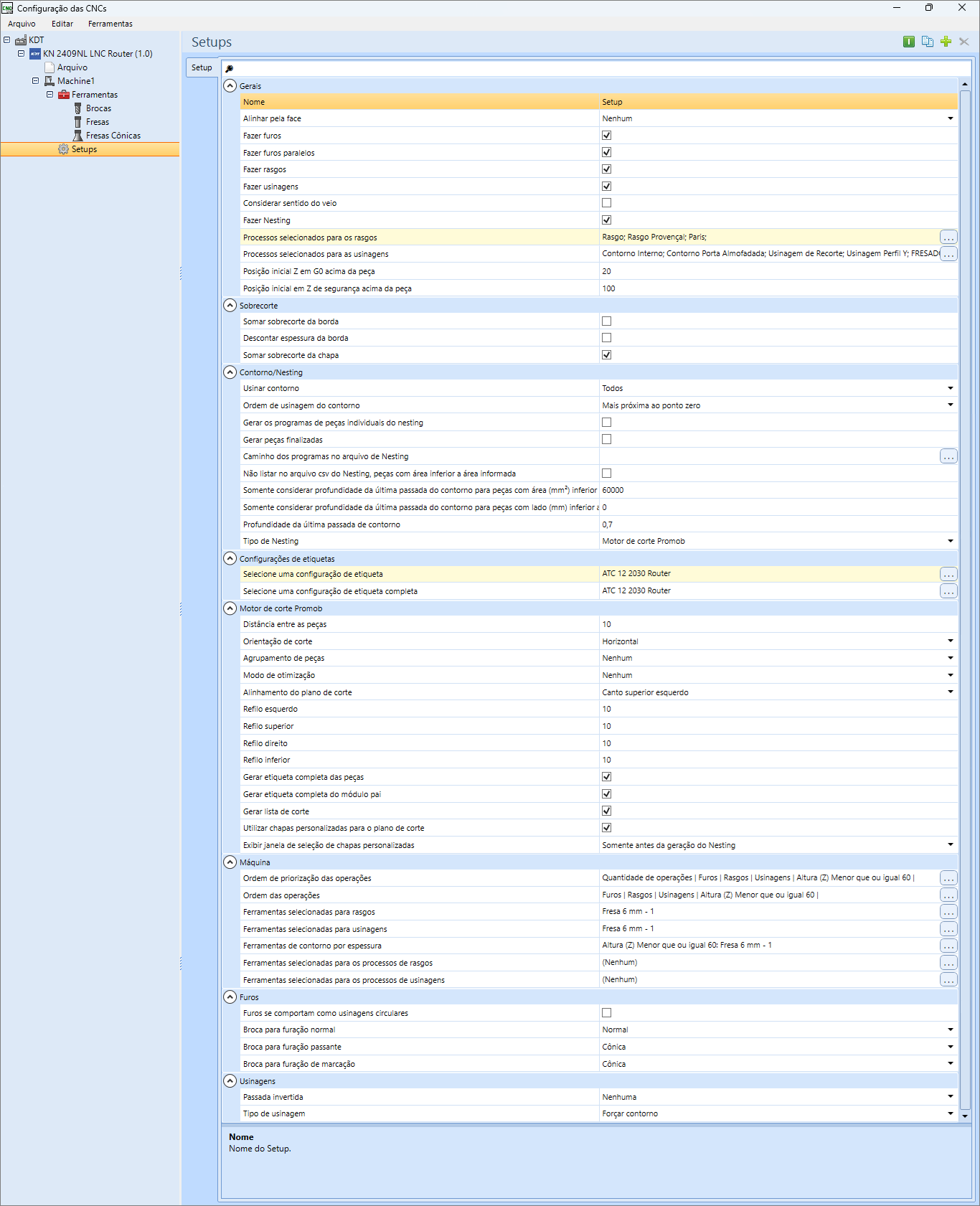Open Tipo de Nesting dropdown
This screenshot has height=1206, width=980.
[951, 541]
